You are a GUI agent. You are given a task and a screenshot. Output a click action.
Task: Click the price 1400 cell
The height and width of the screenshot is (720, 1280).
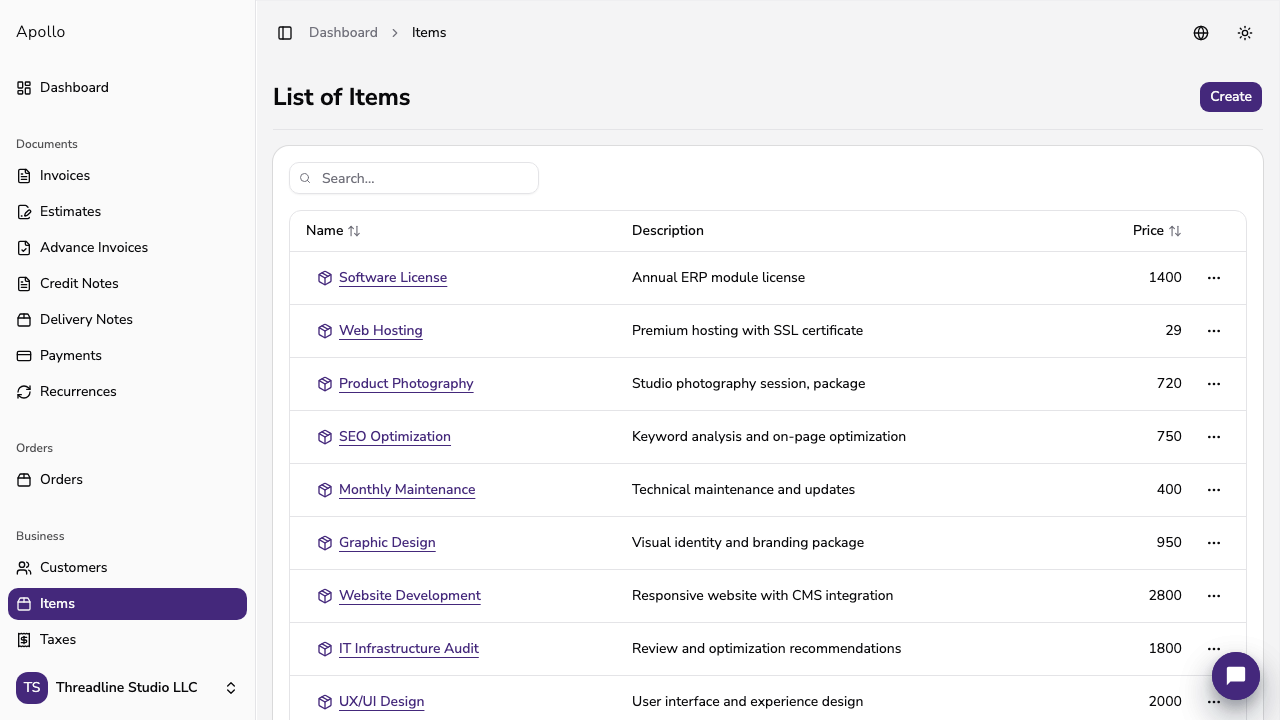tap(1165, 278)
